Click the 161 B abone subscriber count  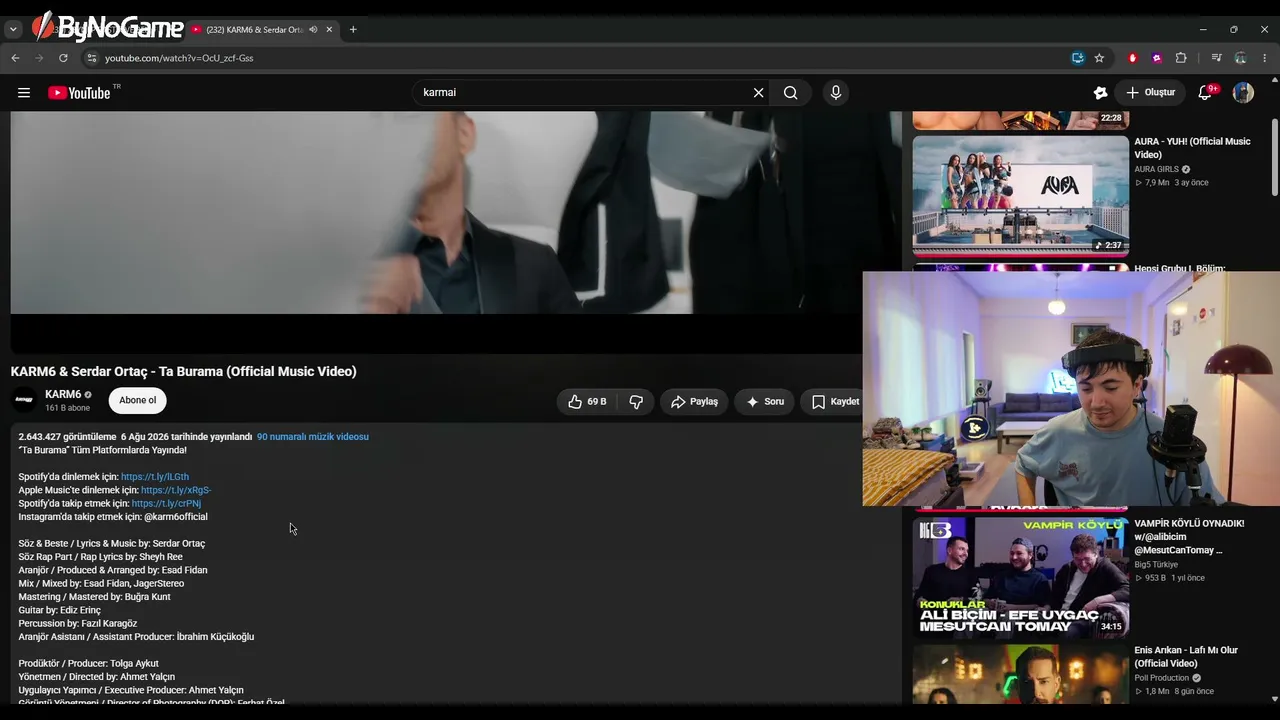68,408
